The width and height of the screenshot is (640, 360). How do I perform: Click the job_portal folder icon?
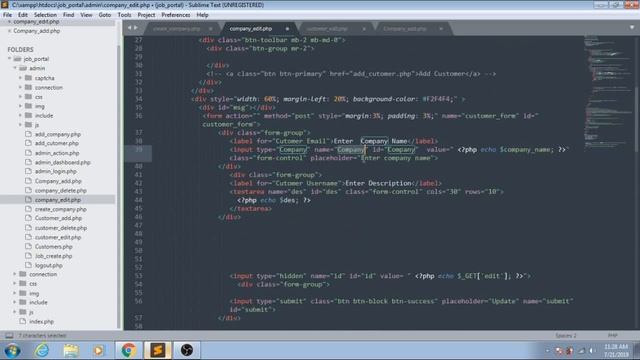pos(18,59)
